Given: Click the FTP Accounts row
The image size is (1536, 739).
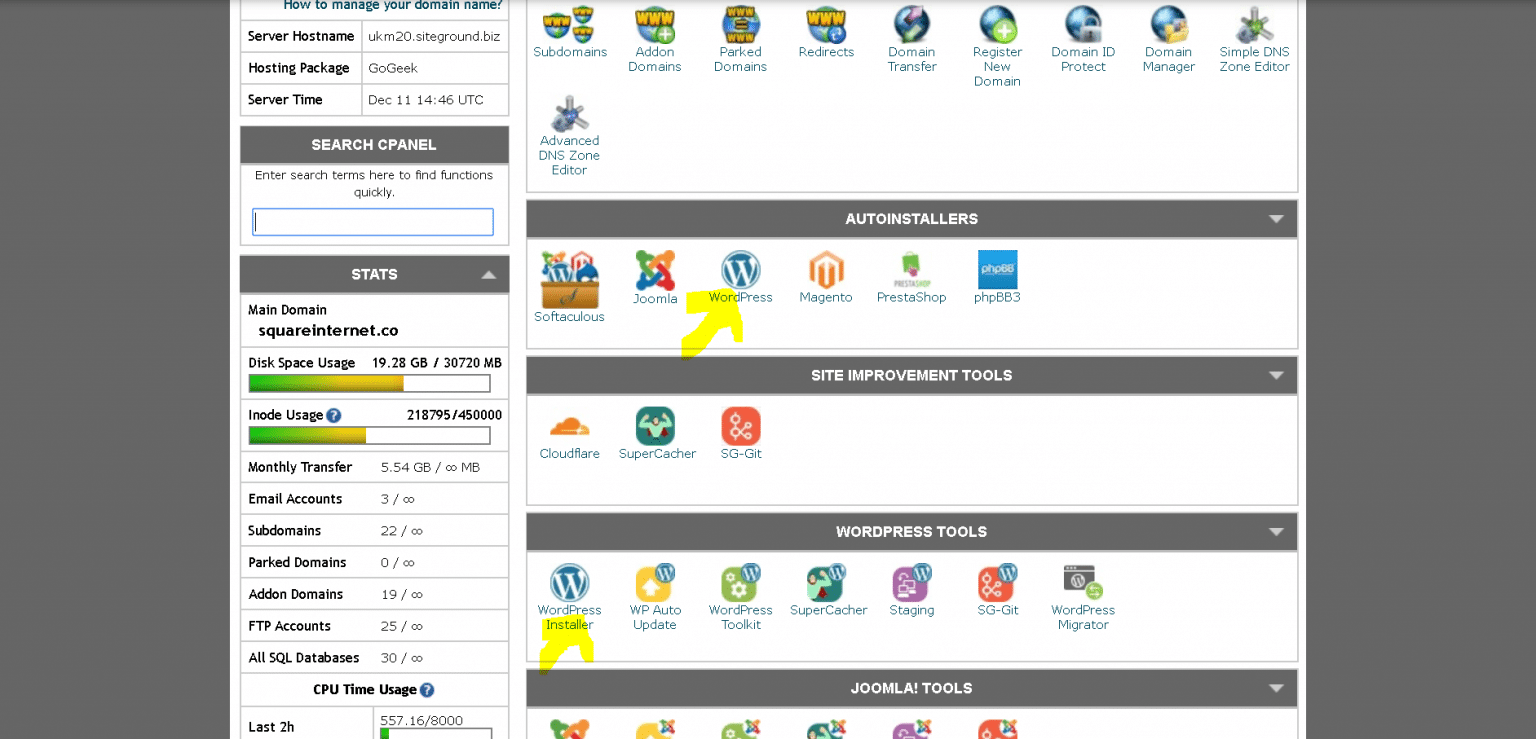Looking at the screenshot, I should [x=374, y=626].
